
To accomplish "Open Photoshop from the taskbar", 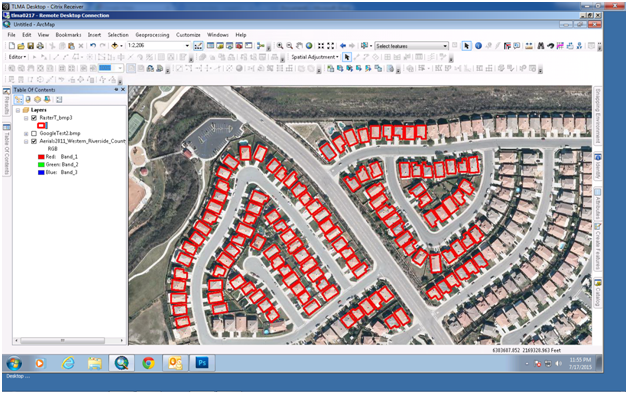I will click(202, 363).
